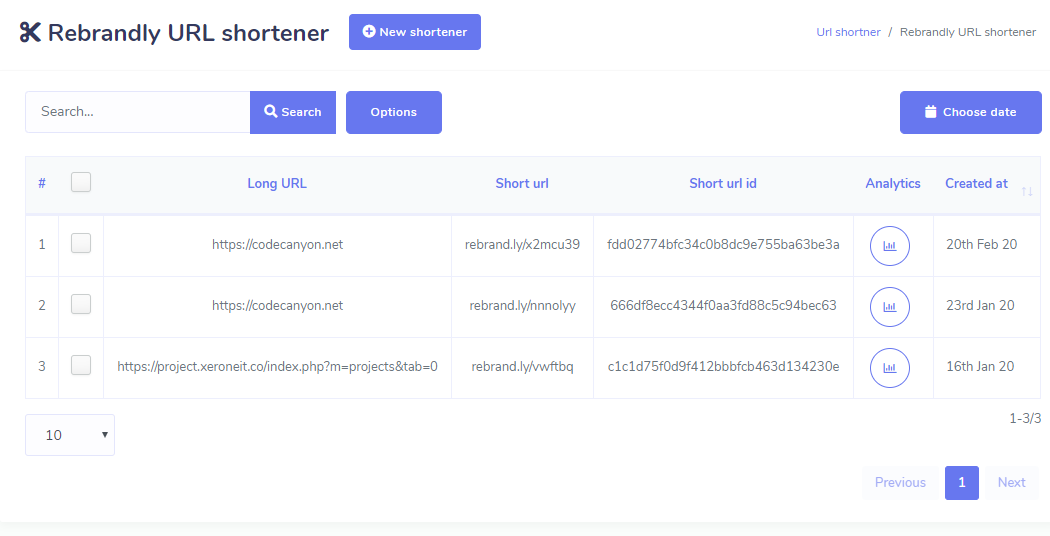Tick the checkbox for row 3
The width and height of the screenshot is (1050, 536).
pos(81,365)
